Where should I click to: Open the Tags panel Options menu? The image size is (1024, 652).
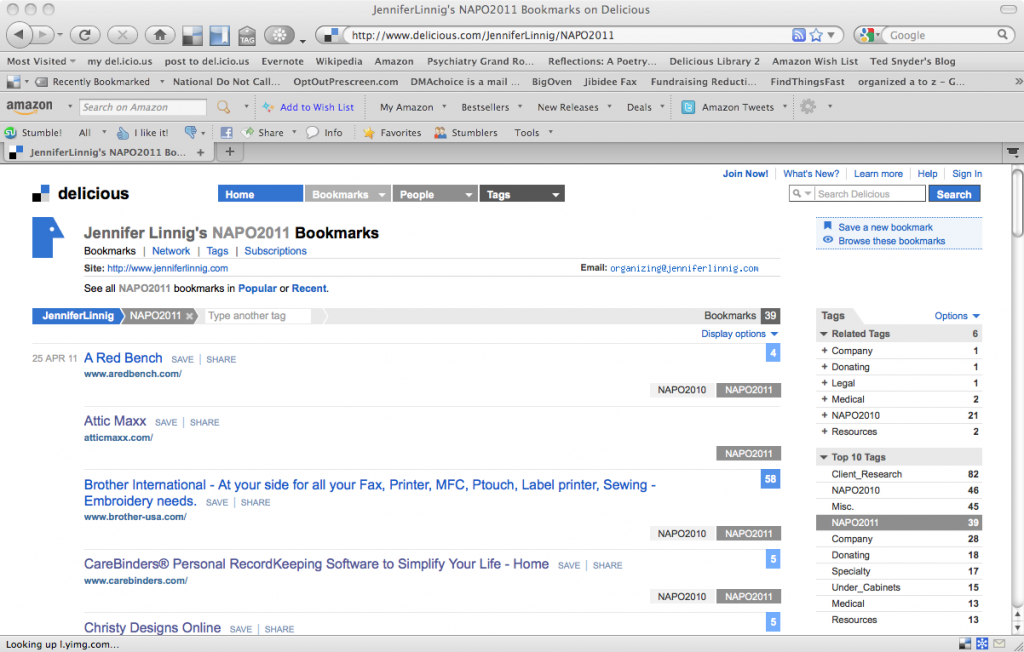tap(957, 316)
